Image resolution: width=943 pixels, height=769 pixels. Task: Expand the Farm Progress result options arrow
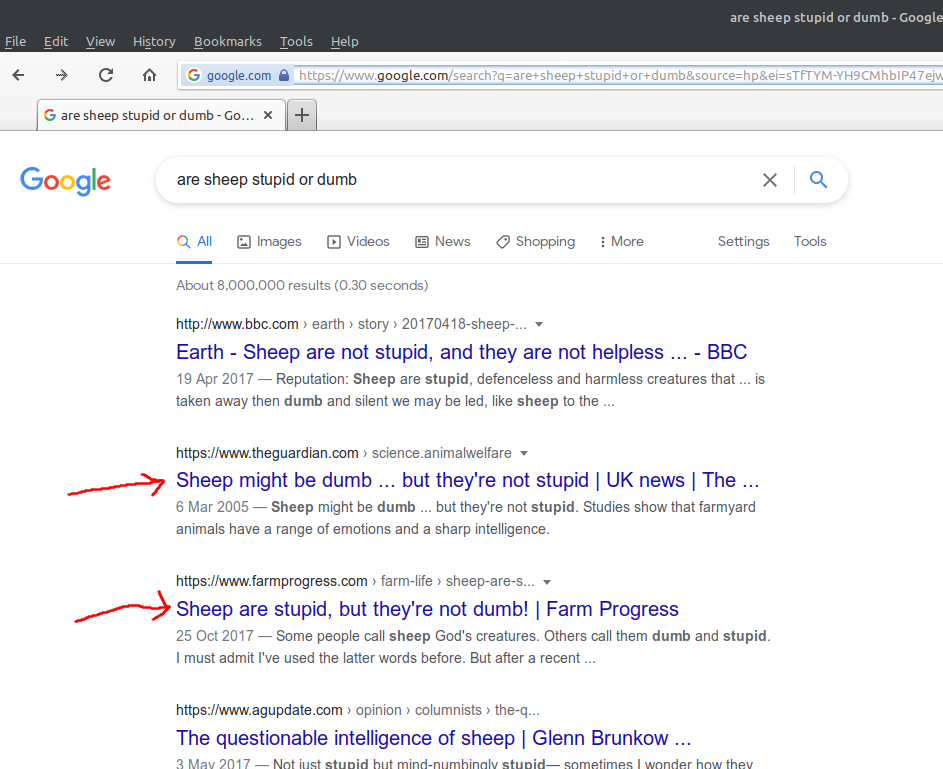pos(547,582)
